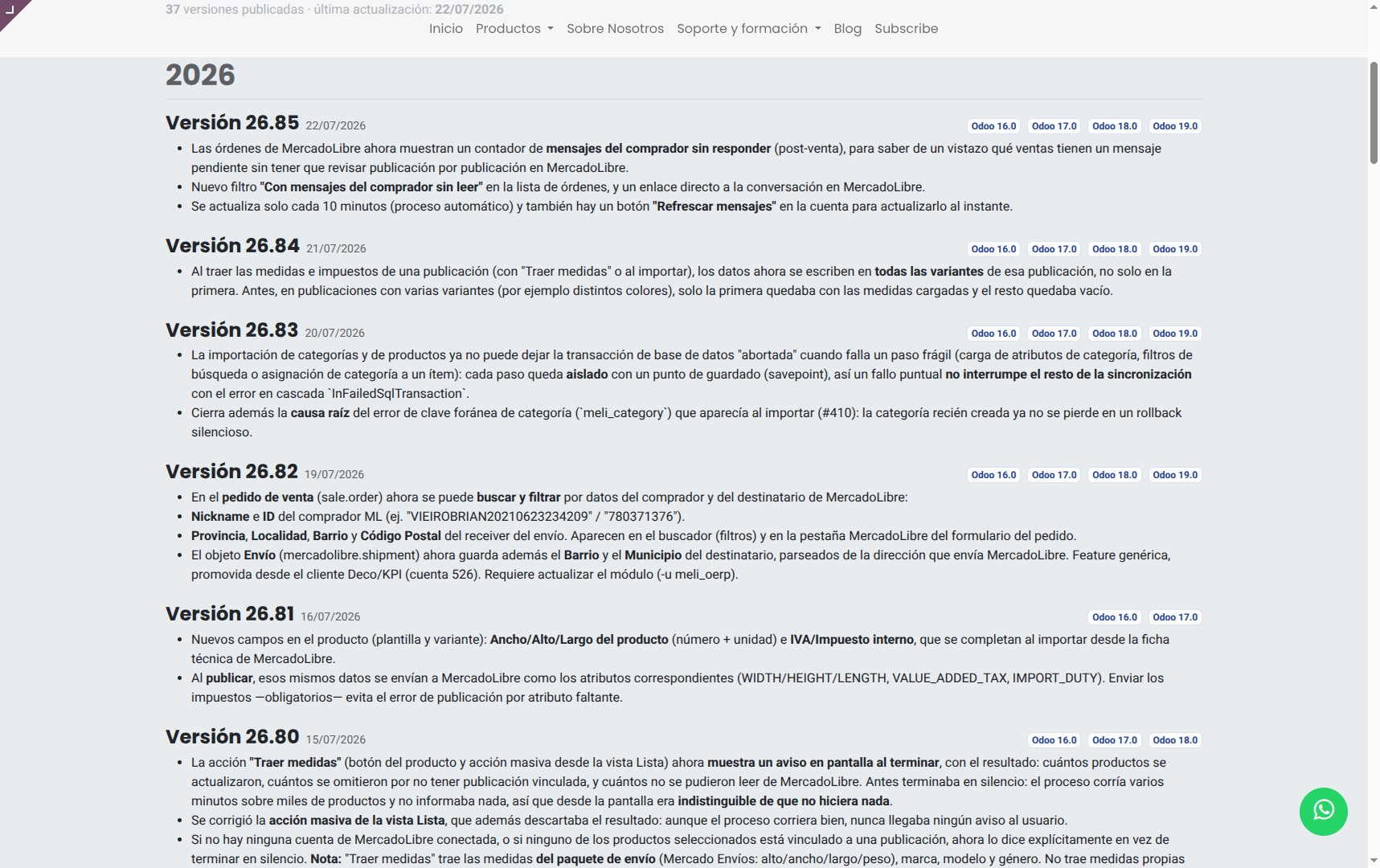Select Odoo 19.0 badge on Versión 26.84
Image resolution: width=1380 pixels, height=868 pixels.
point(1175,249)
